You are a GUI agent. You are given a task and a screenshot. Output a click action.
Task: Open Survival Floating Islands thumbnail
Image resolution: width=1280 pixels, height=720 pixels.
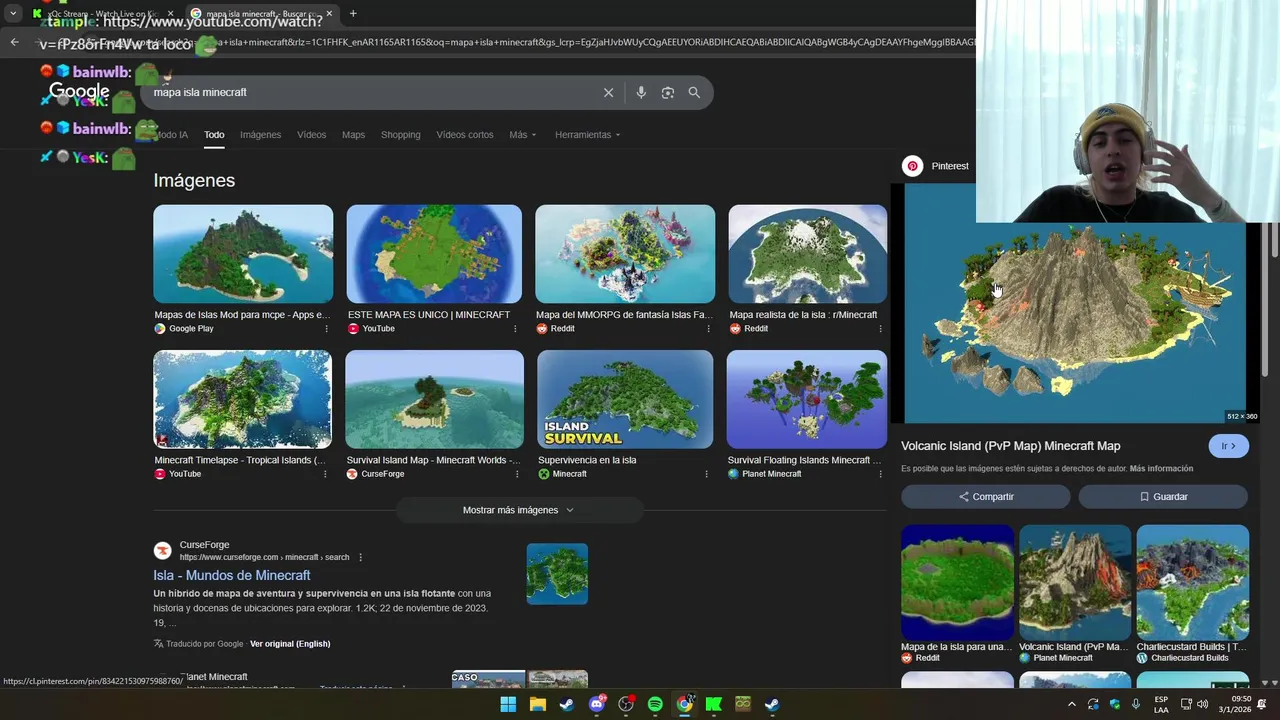pyautogui.click(x=806, y=399)
